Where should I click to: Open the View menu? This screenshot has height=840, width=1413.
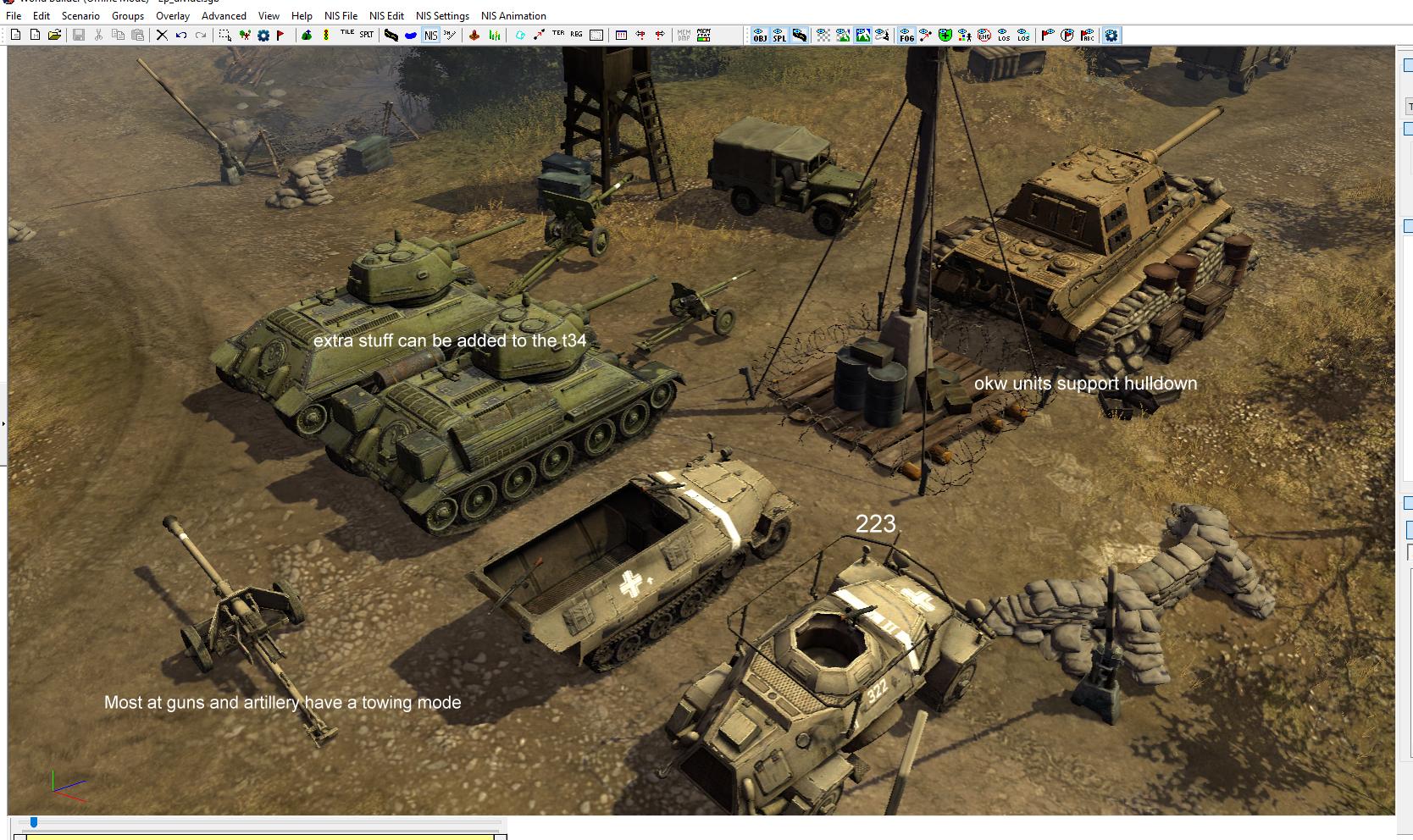point(269,15)
